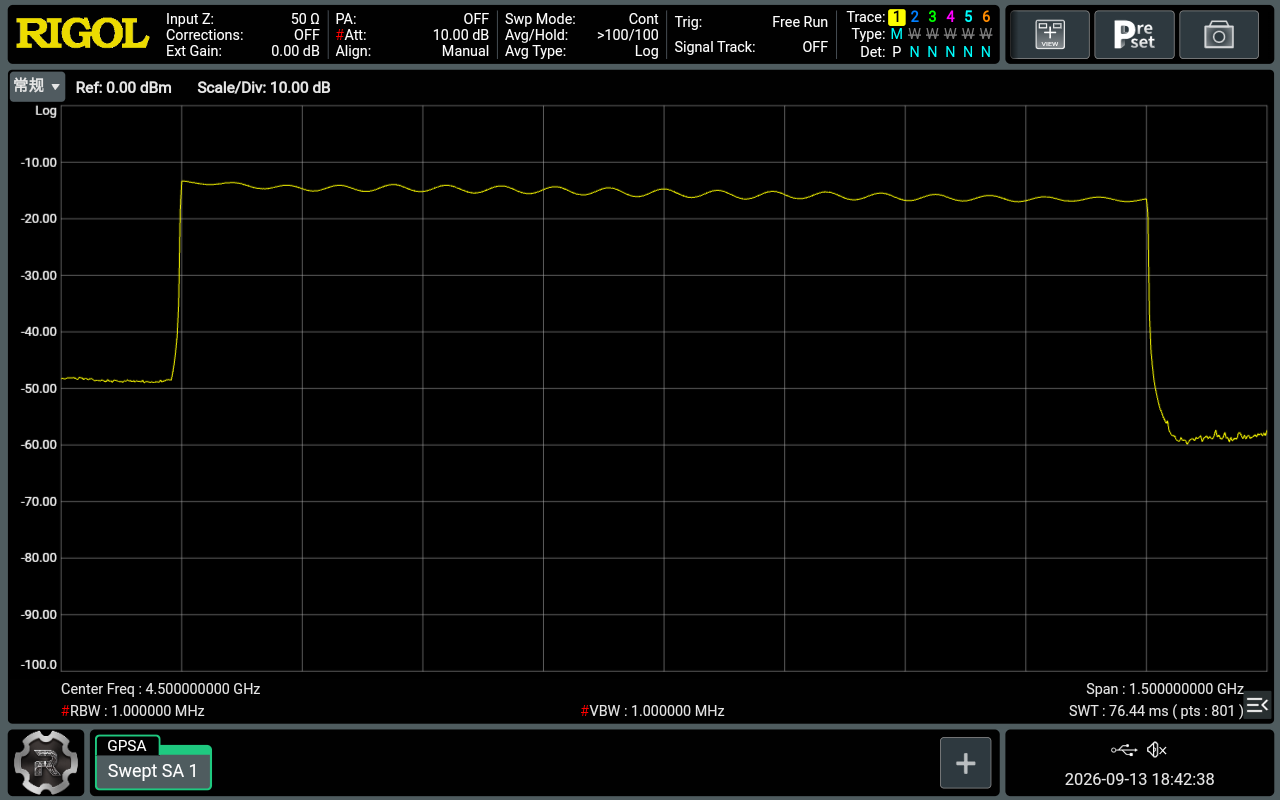Select trace 3 number
Viewport: 1280px width, 800px height.
click(932, 17)
